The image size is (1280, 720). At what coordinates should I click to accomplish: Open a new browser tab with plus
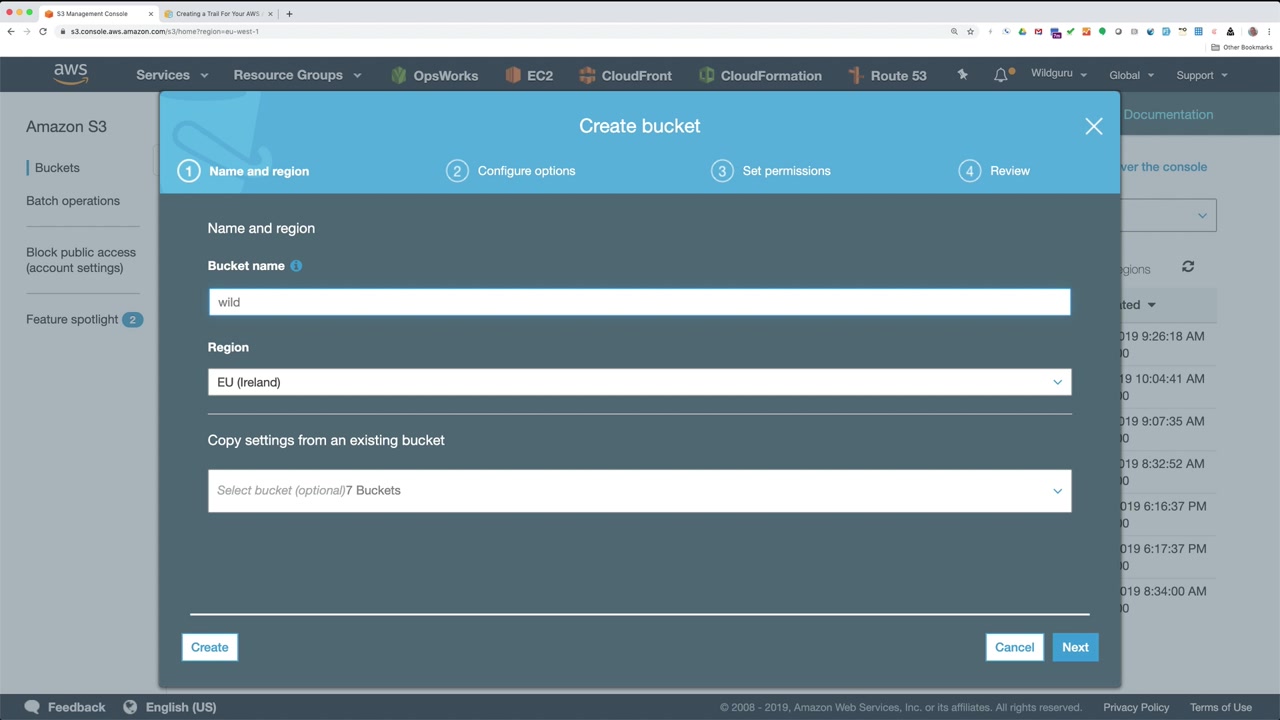coord(289,14)
